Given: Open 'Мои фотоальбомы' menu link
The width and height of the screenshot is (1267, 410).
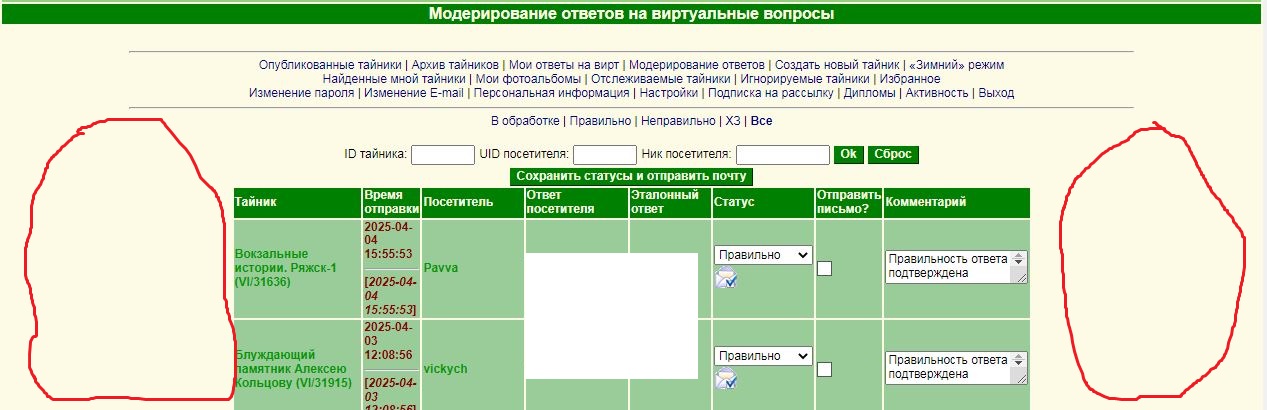Looking at the screenshot, I should pyautogui.click(x=528, y=79).
